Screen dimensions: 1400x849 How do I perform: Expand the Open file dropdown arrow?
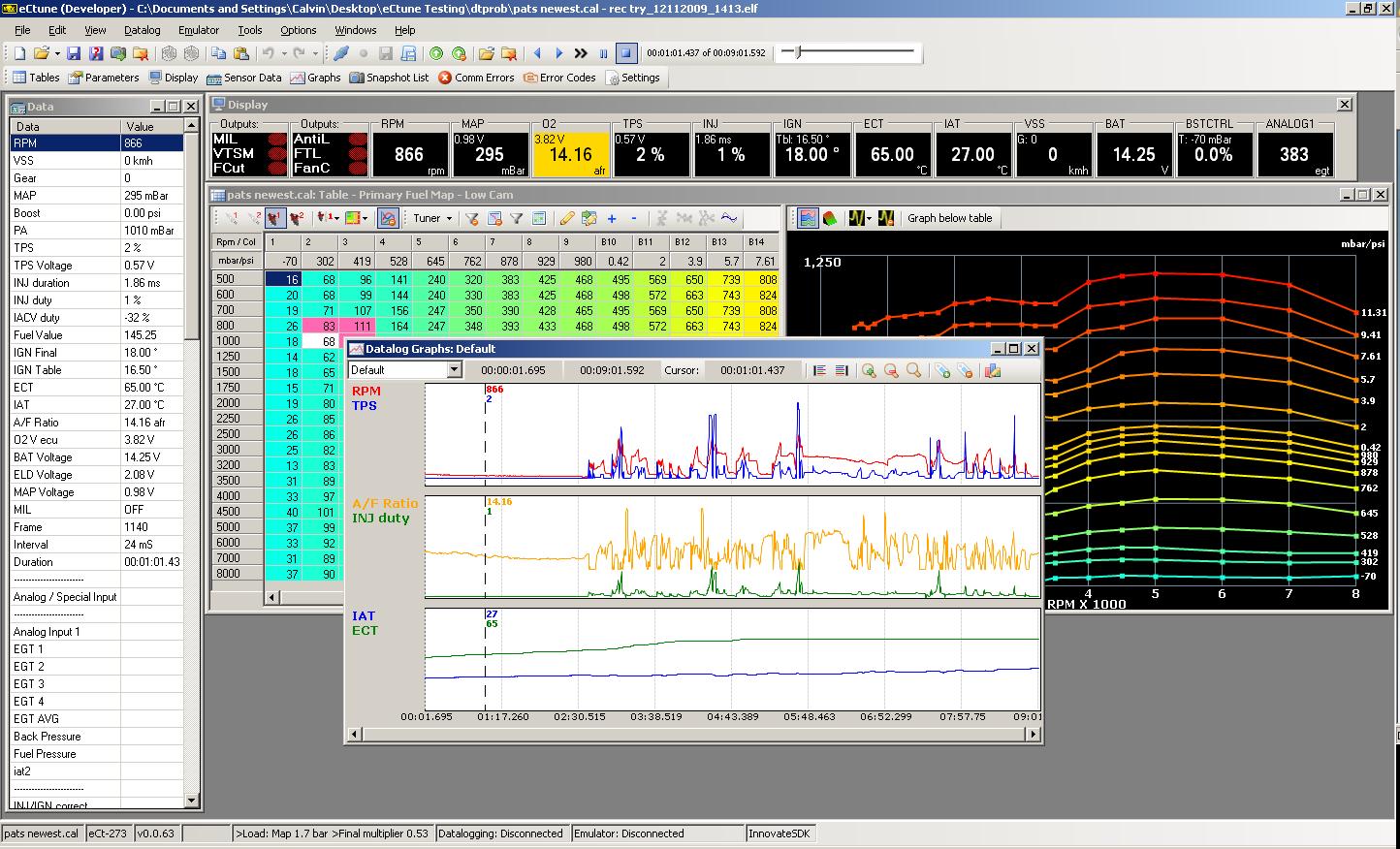coord(56,53)
